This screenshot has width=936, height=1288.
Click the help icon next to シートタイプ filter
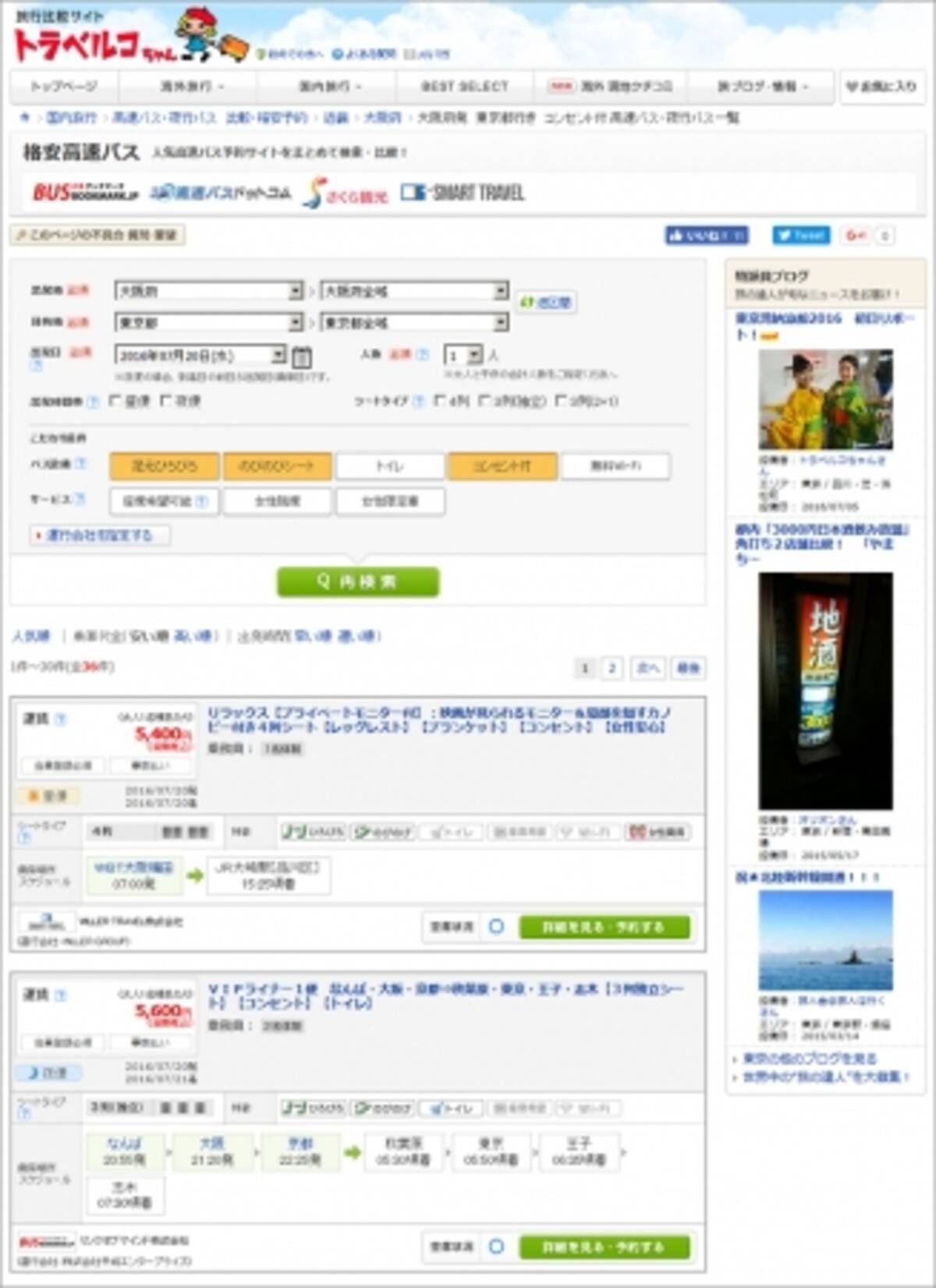point(418,402)
